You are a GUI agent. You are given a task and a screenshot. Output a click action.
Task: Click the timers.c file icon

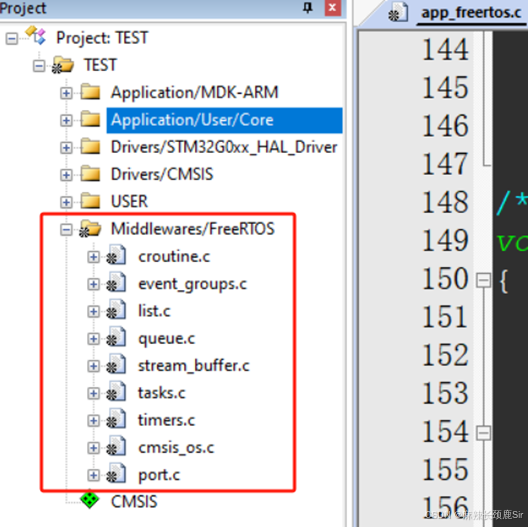point(117,419)
